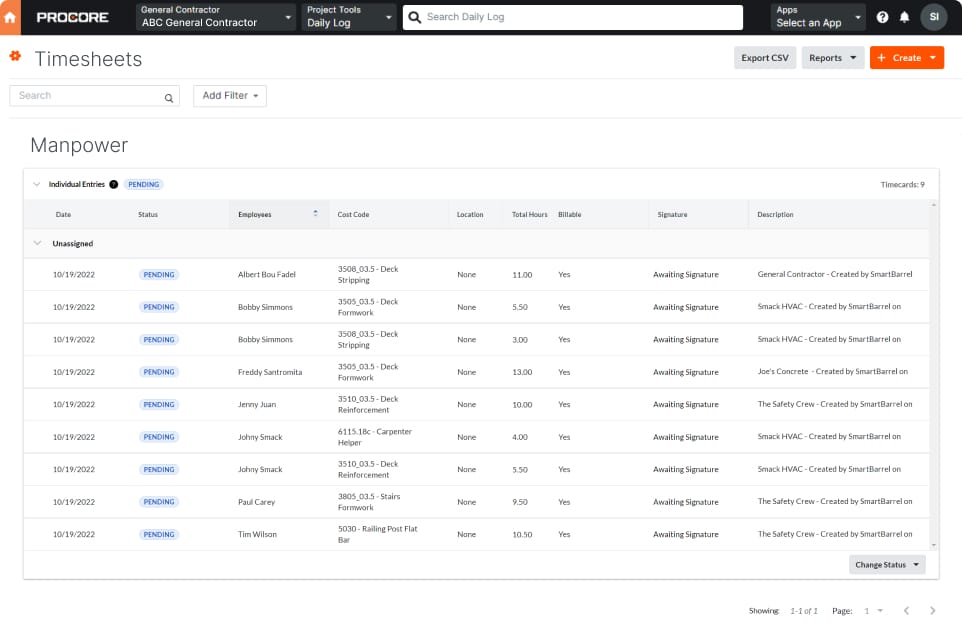Go to previous page arrow
Image resolution: width=962 pixels, height=644 pixels.
[906, 610]
